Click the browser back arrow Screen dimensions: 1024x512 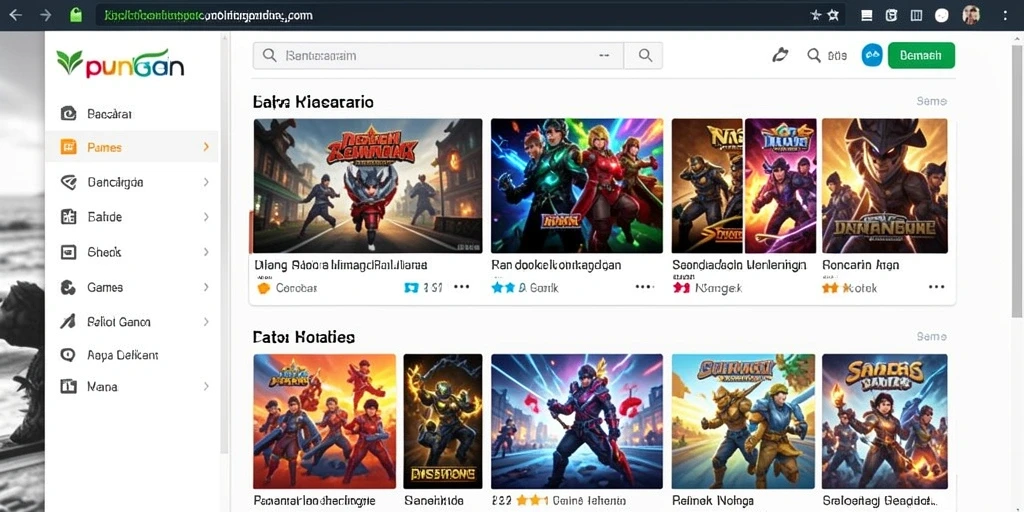pyautogui.click(x=15, y=15)
